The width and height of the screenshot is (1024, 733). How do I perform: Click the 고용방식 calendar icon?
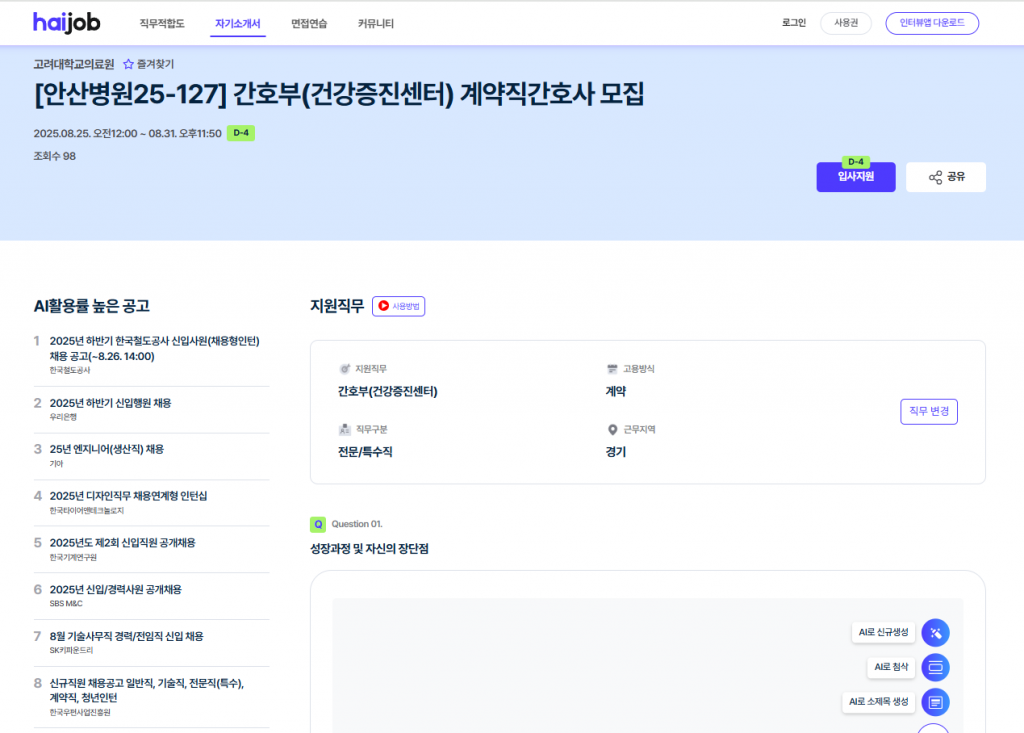click(x=613, y=369)
